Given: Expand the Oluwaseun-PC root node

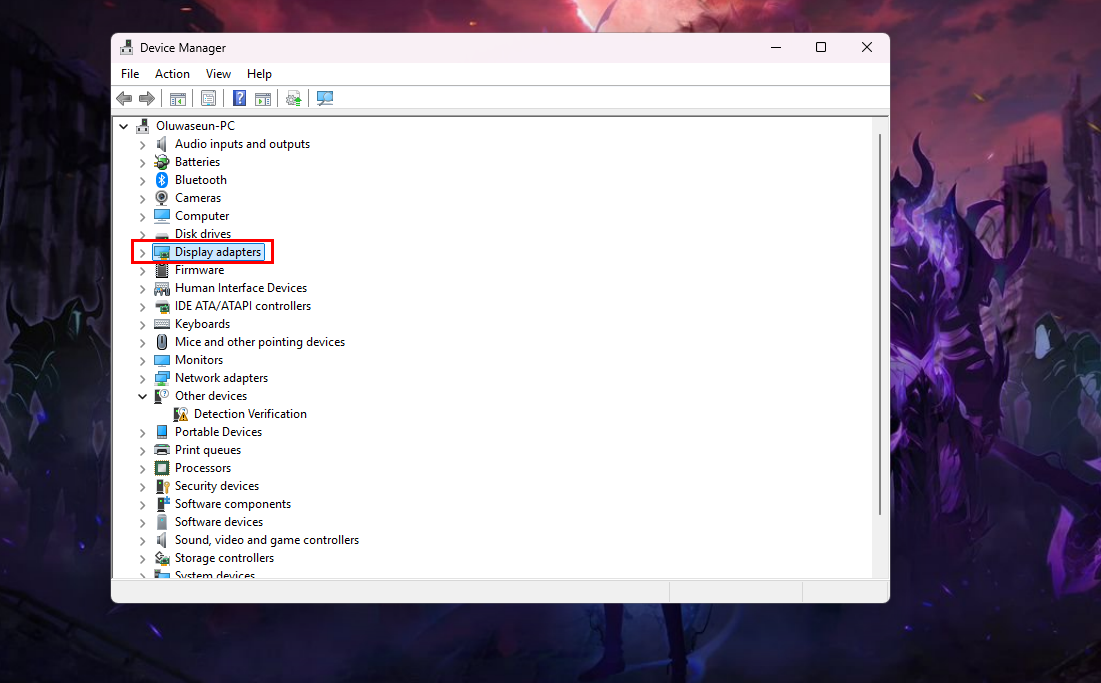Looking at the screenshot, I should pyautogui.click(x=123, y=125).
